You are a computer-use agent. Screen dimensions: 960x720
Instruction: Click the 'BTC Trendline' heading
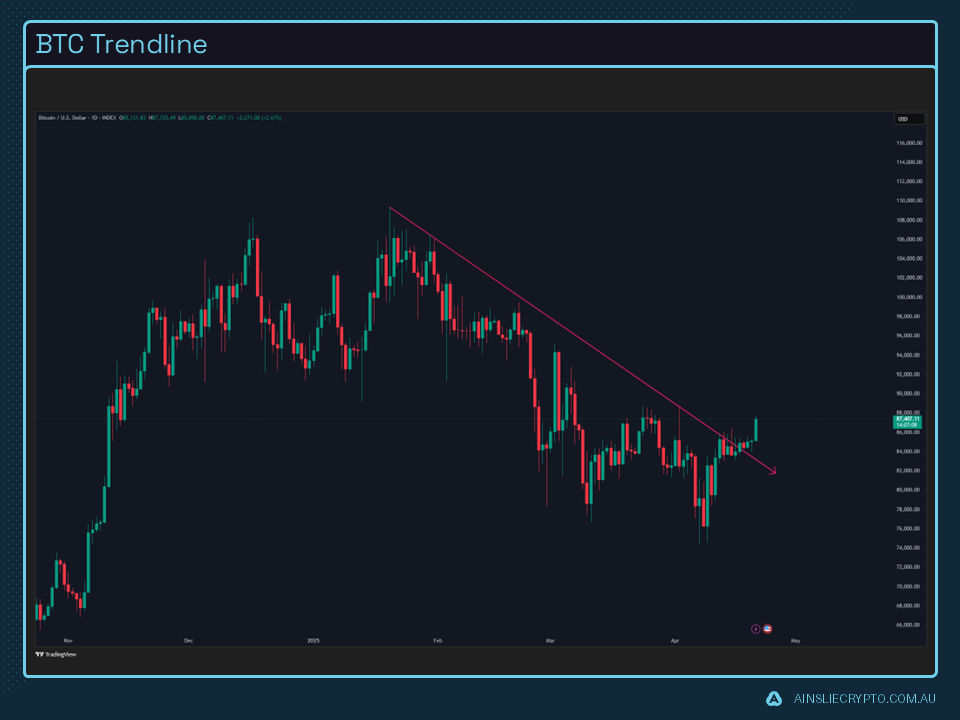(x=122, y=45)
